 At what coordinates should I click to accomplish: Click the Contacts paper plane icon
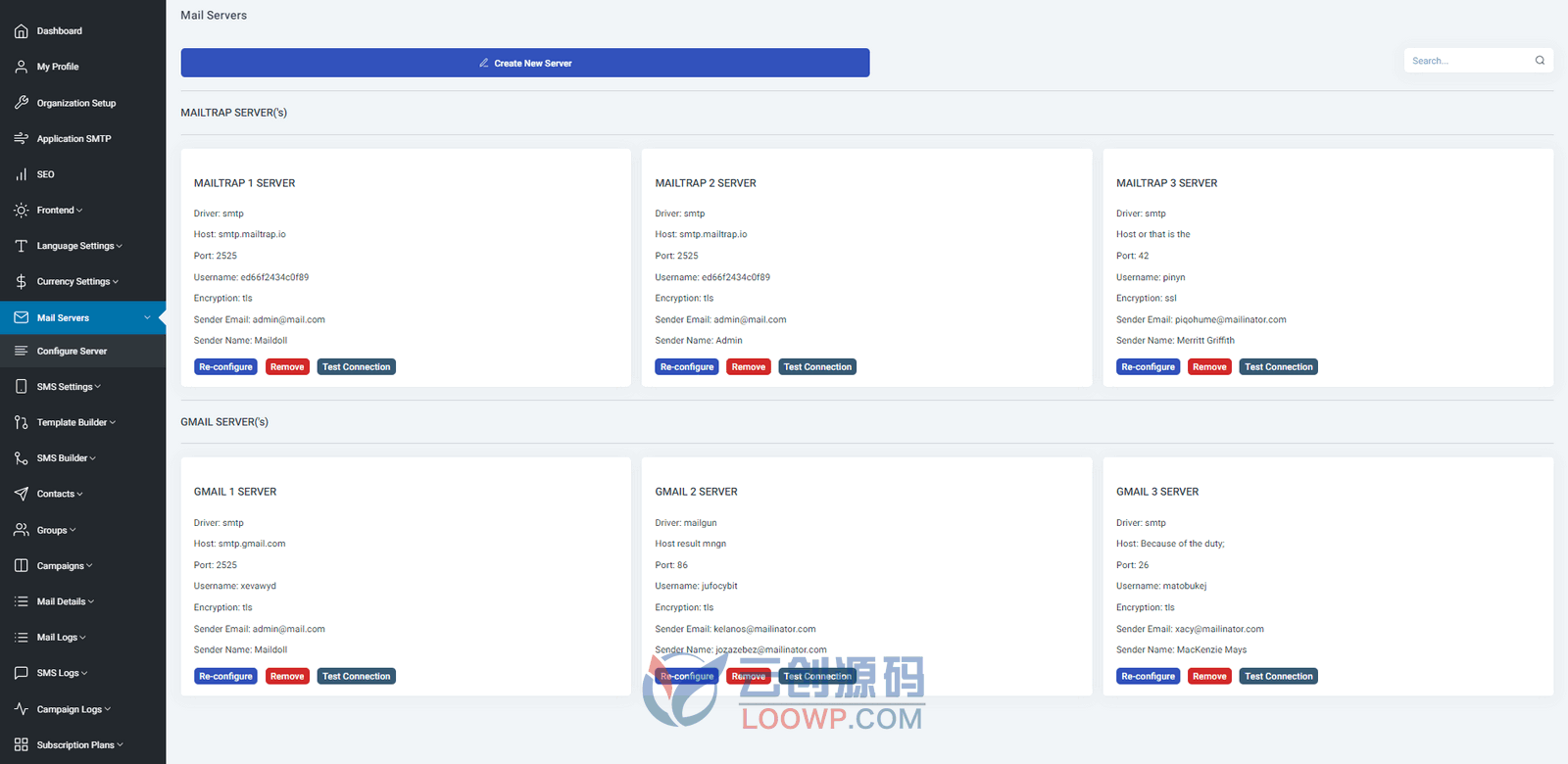[x=21, y=494]
